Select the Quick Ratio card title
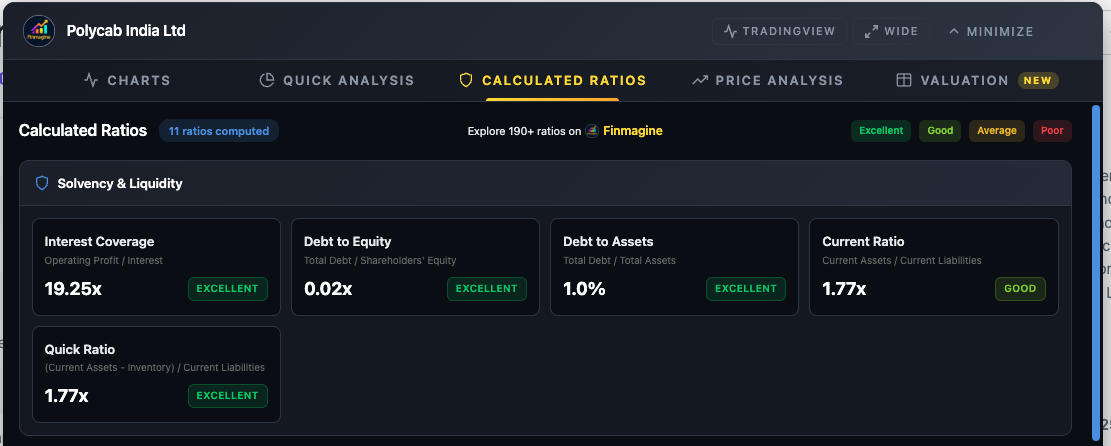1111x446 pixels. coord(79,349)
